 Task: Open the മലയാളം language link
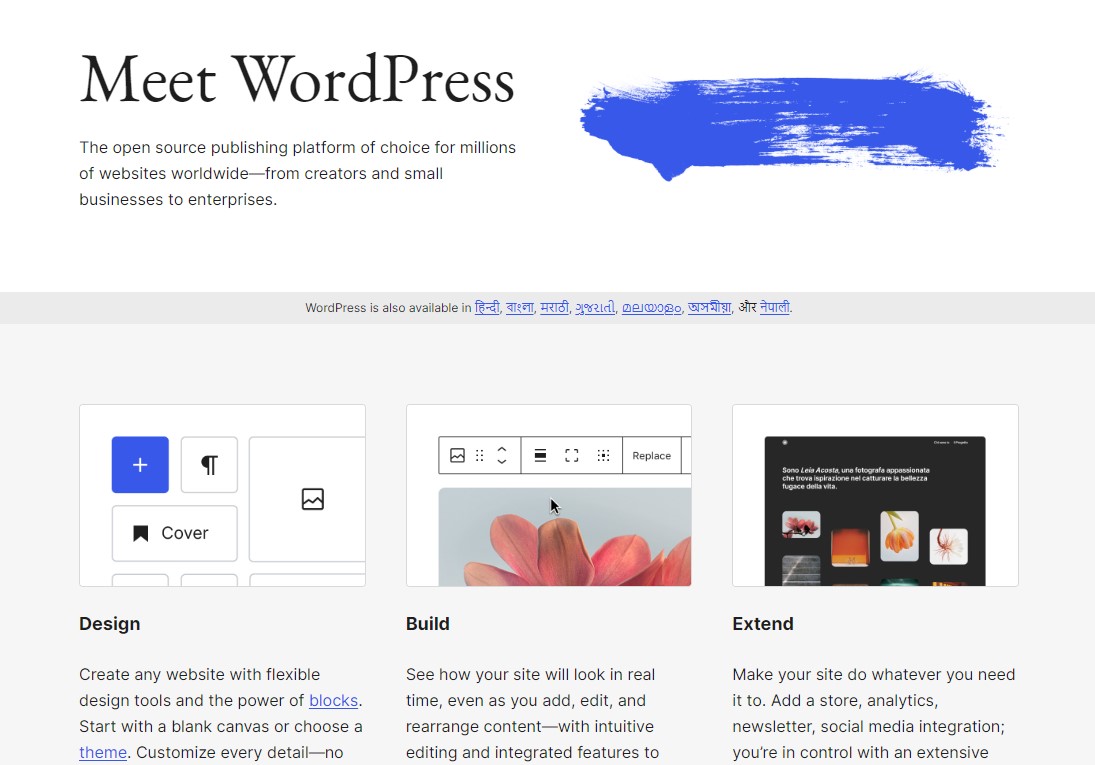click(652, 307)
